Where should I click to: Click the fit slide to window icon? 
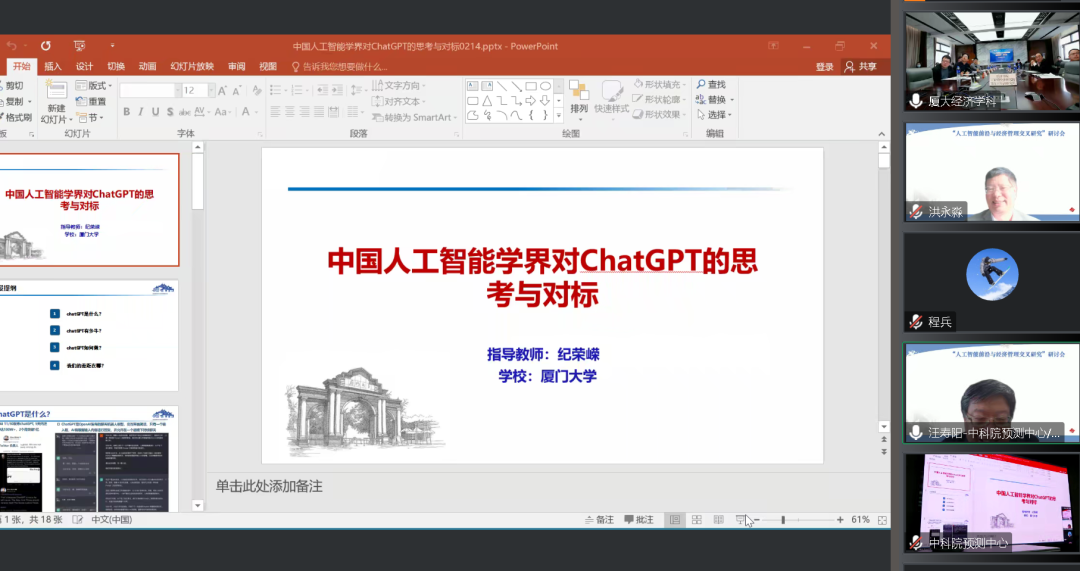[x=881, y=520]
